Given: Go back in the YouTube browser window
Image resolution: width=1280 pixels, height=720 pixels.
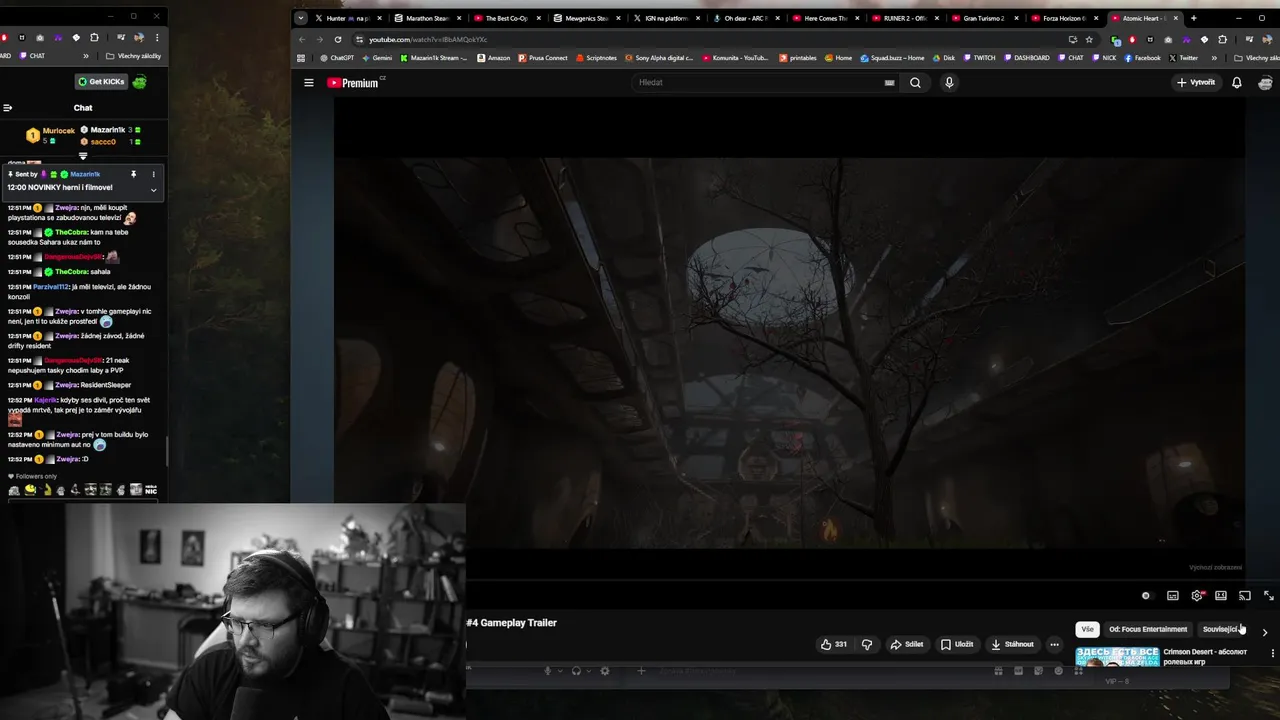Looking at the screenshot, I should [x=302, y=39].
